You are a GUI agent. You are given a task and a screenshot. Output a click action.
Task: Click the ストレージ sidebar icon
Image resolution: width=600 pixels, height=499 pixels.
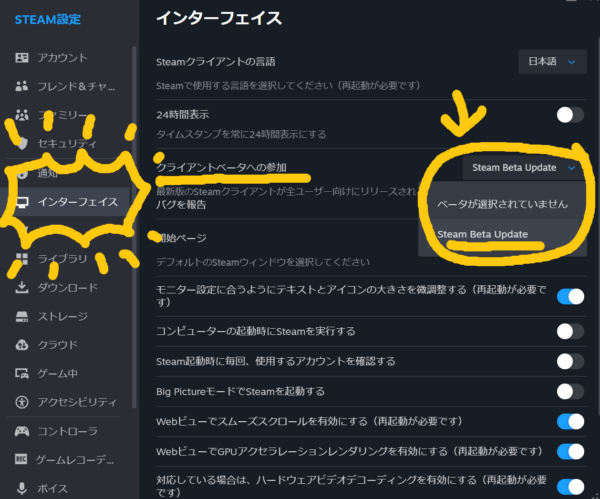pyautogui.click(x=22, y=316)
